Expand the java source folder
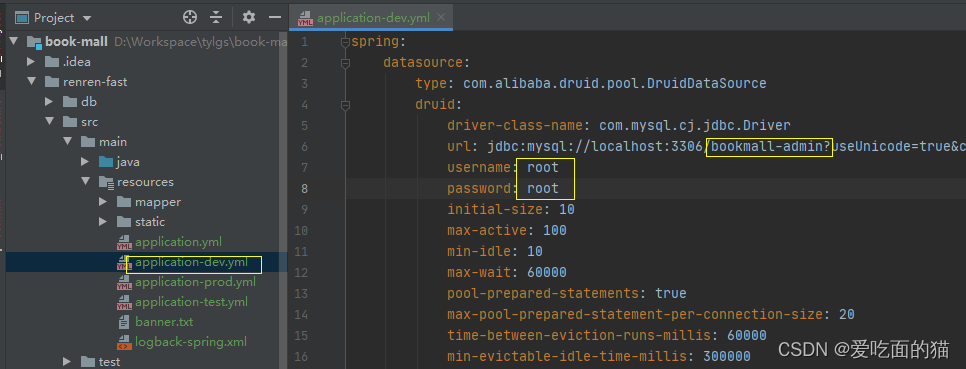 click(x=85, y=162)
